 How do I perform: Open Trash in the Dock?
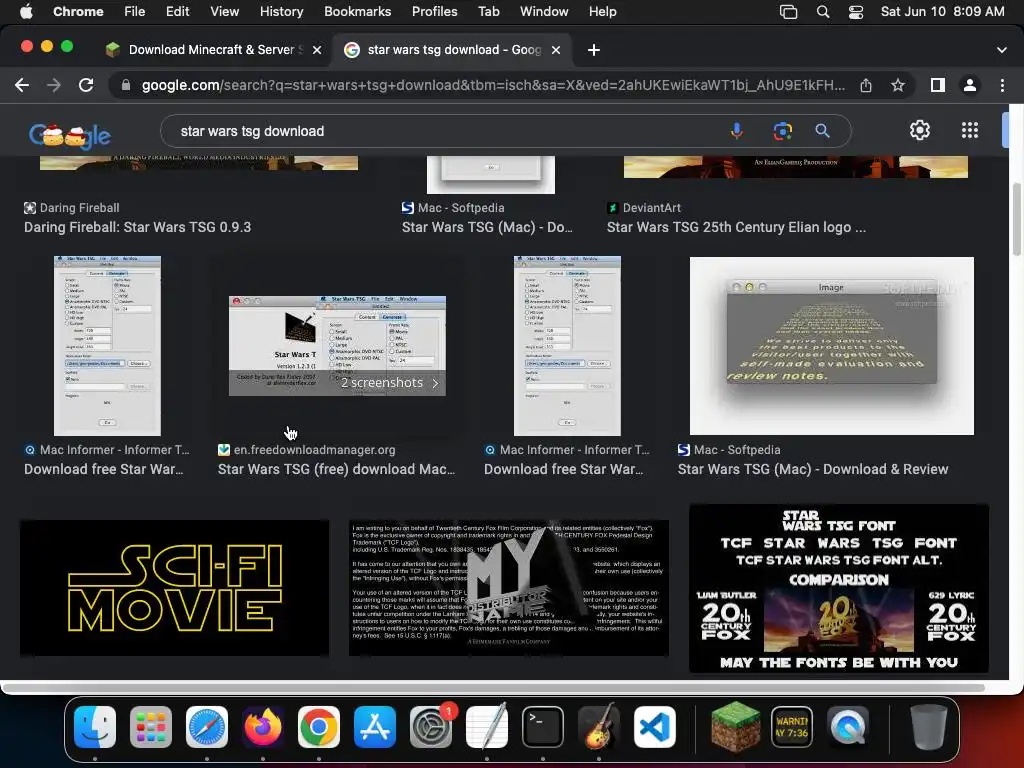pyautogui.click(x=929, y=727)
